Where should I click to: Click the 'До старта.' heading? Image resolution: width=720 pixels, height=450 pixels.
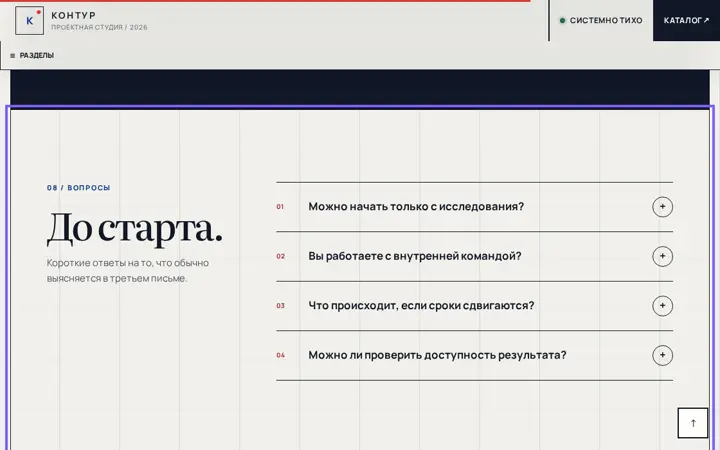(x=135, y=228)
